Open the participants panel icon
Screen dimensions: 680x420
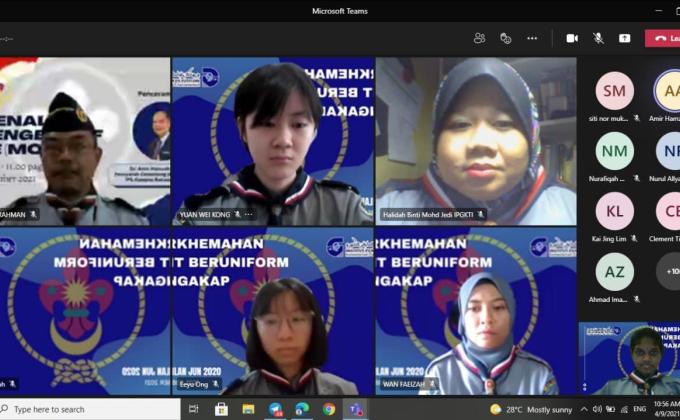click(479, 38)
